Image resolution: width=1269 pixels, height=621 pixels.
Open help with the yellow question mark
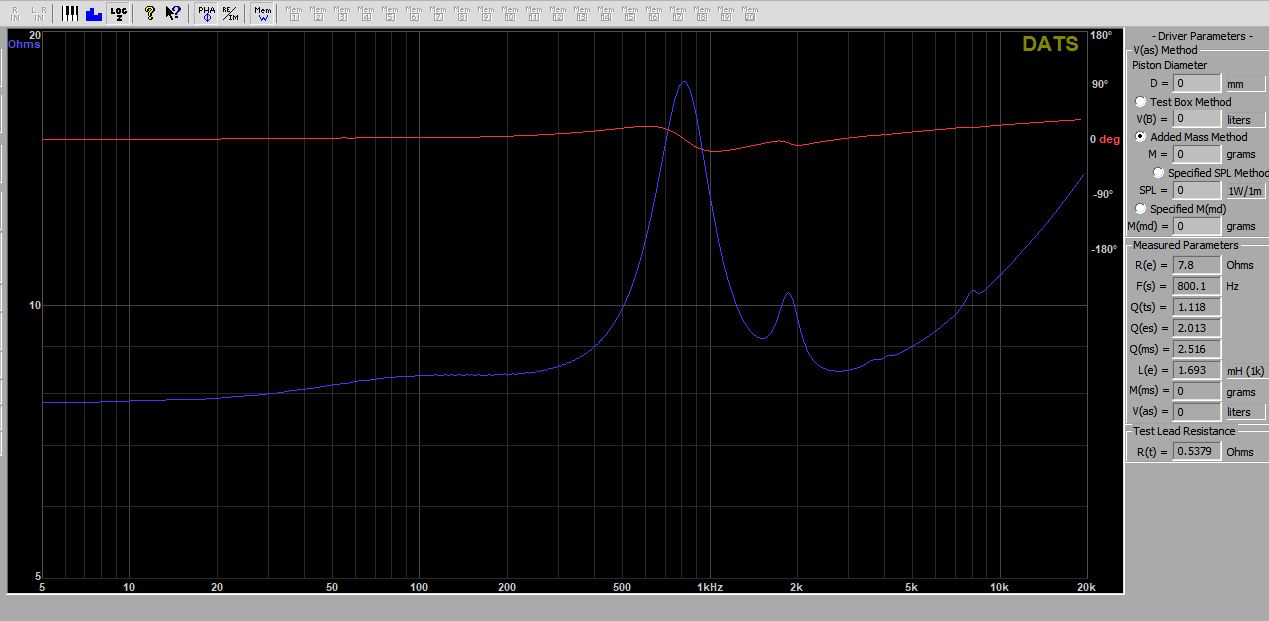150,13
